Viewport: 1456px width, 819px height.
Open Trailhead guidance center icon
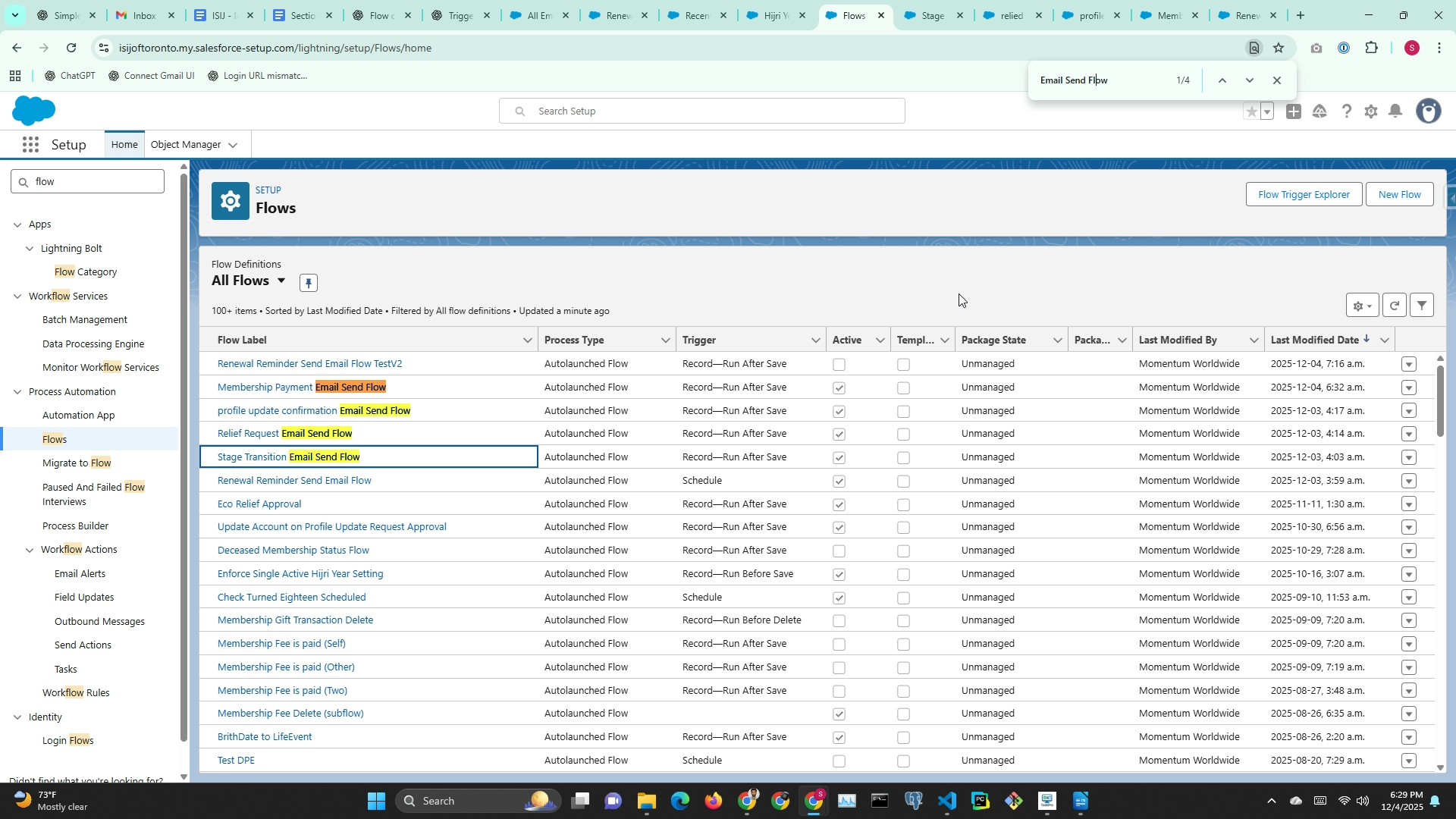pos(1319,111)
